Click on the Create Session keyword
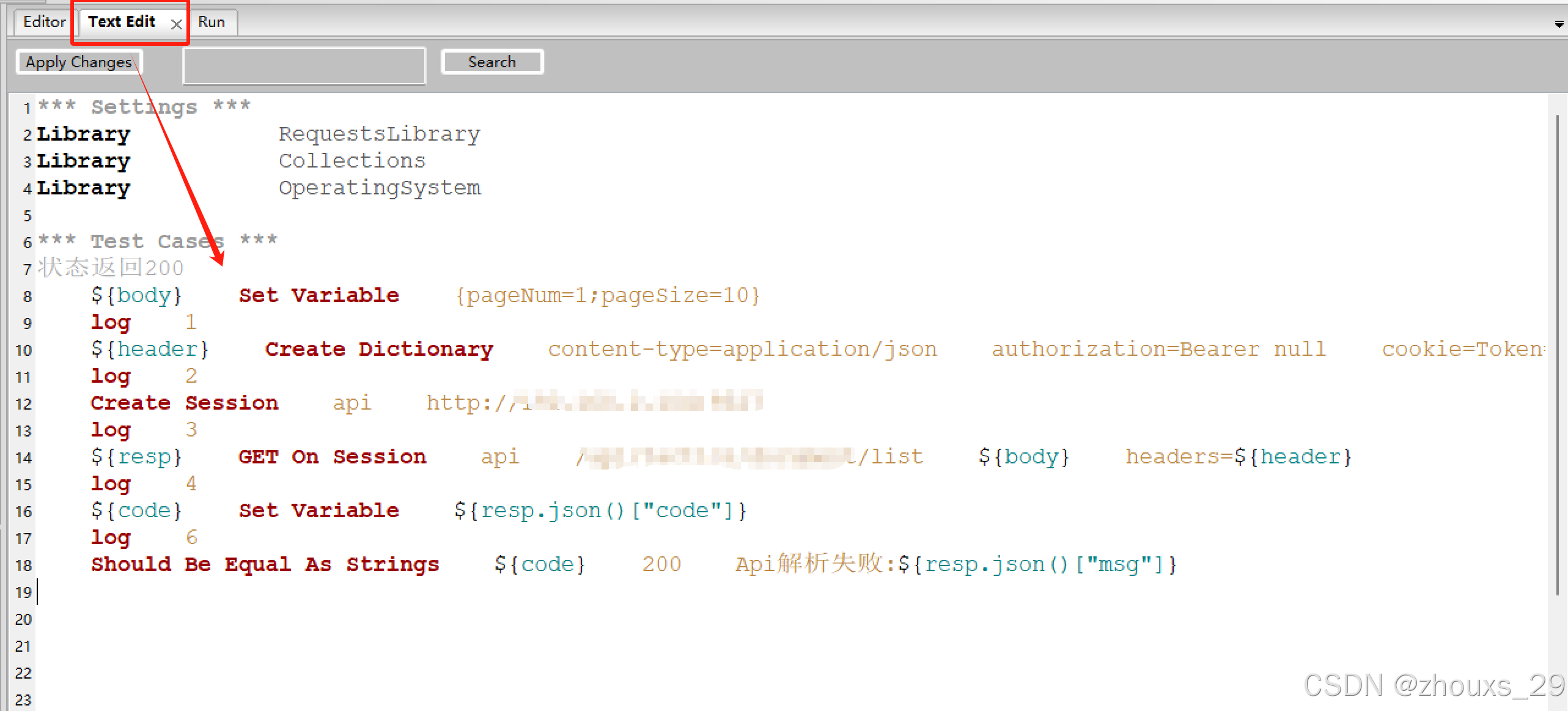Screen dimensions: 1568x711 (x=184, y=403)
